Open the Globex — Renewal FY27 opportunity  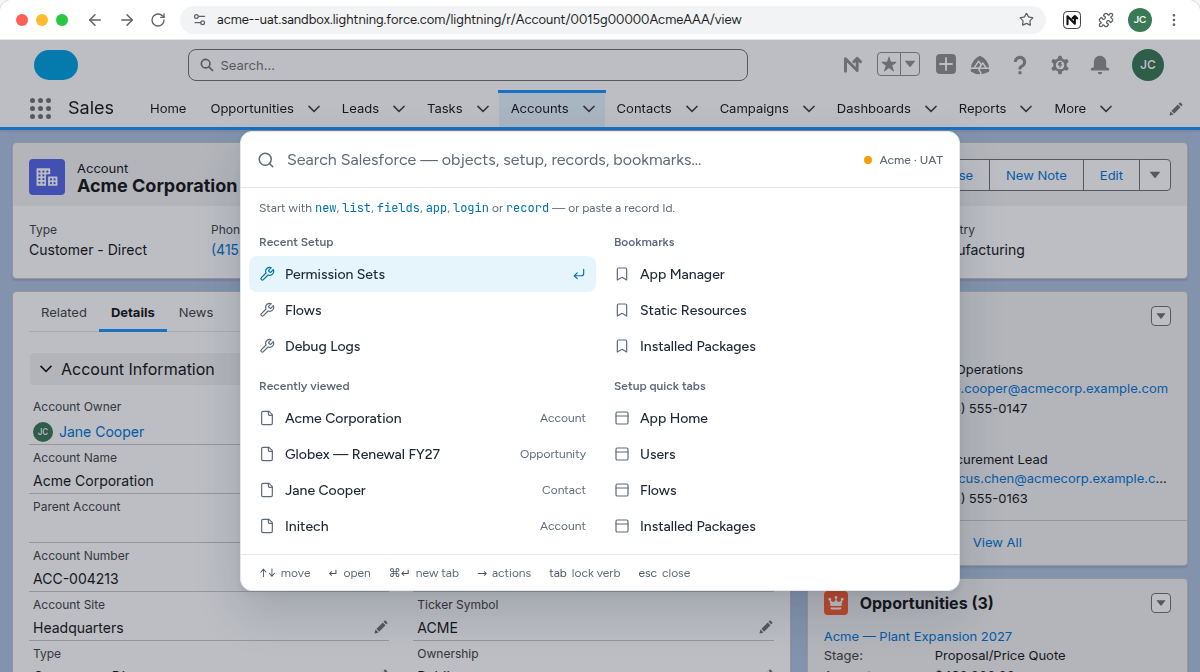click(422, 454)
